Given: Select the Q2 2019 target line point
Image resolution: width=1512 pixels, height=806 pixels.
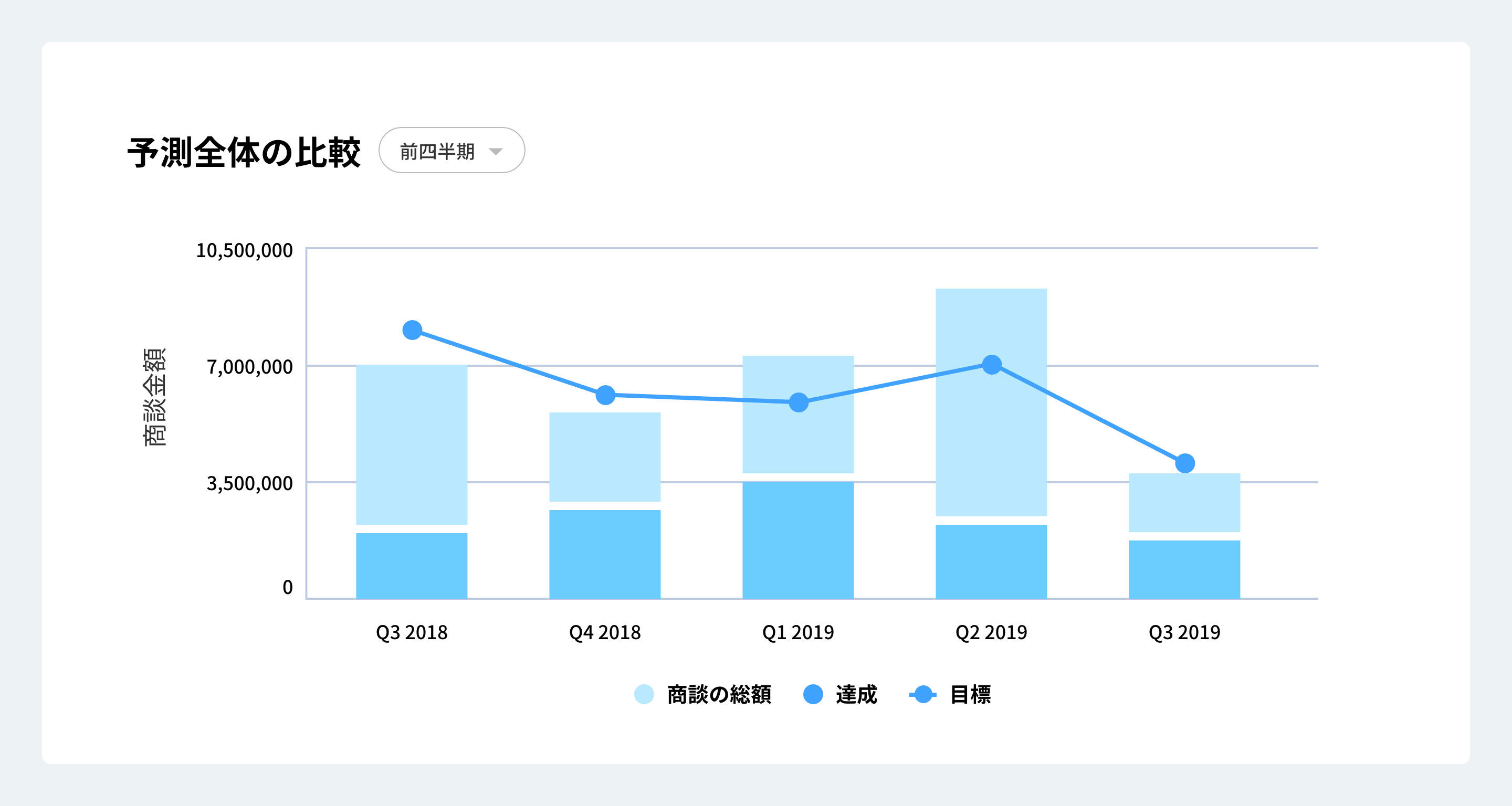Looking at the screenshot, I should 991,365.
